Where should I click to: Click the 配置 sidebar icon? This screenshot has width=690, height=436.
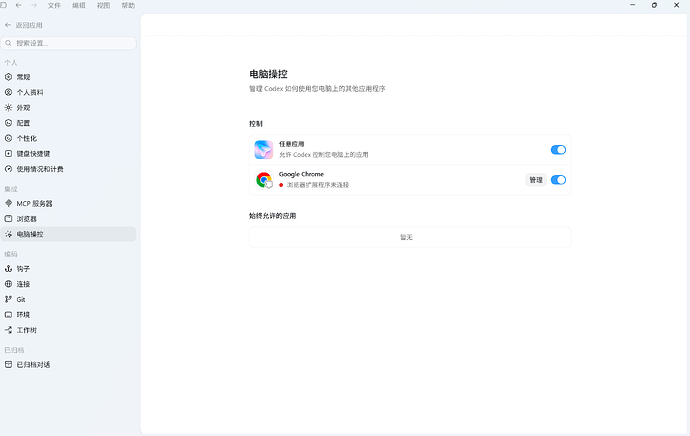(x=8, y=123)
